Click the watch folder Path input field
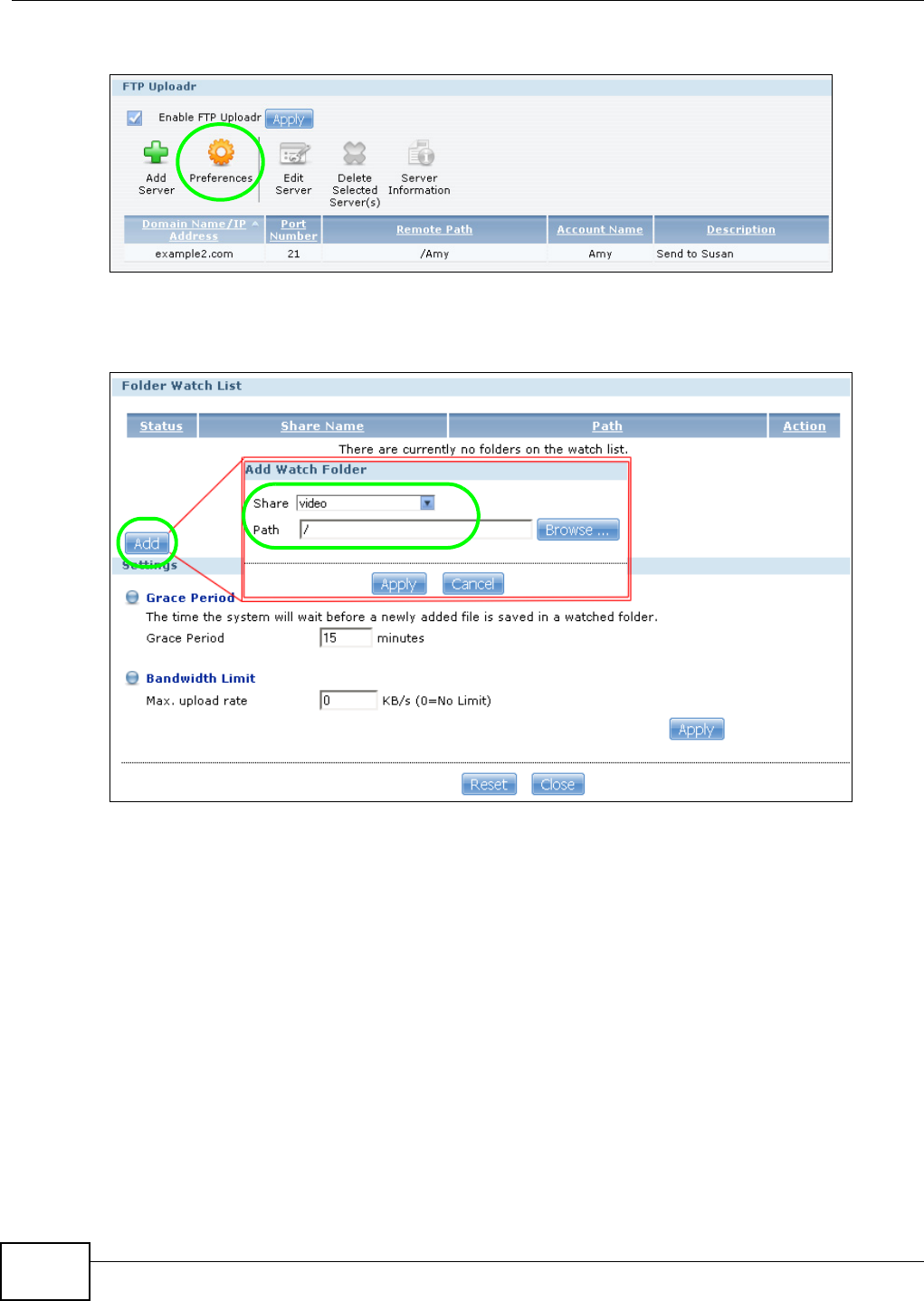Image resolution: width=924 pixels, height=1301 pixels. [415, 530]
